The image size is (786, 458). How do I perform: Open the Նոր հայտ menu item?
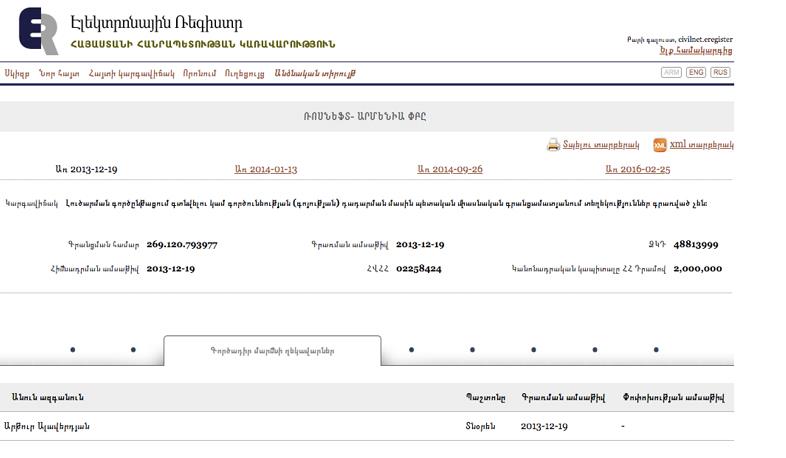point(59,74)
